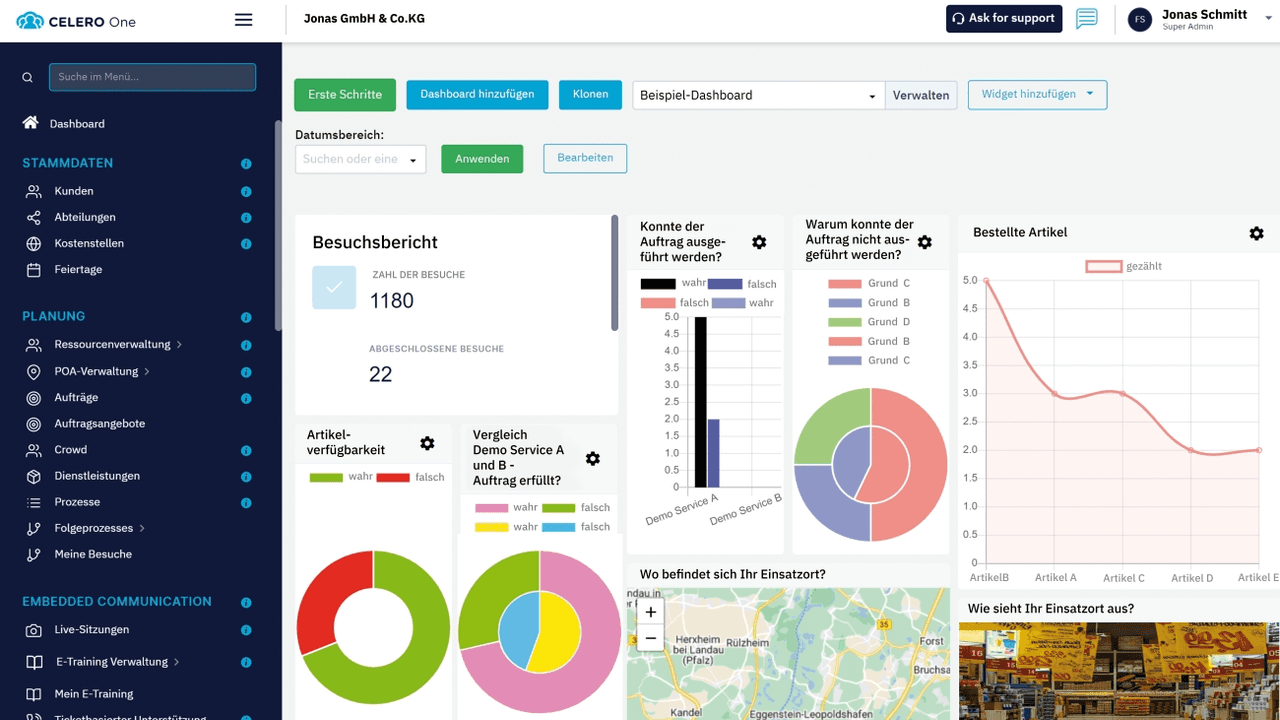Open the Jonas Schmitt user menu

(1214, 19)
